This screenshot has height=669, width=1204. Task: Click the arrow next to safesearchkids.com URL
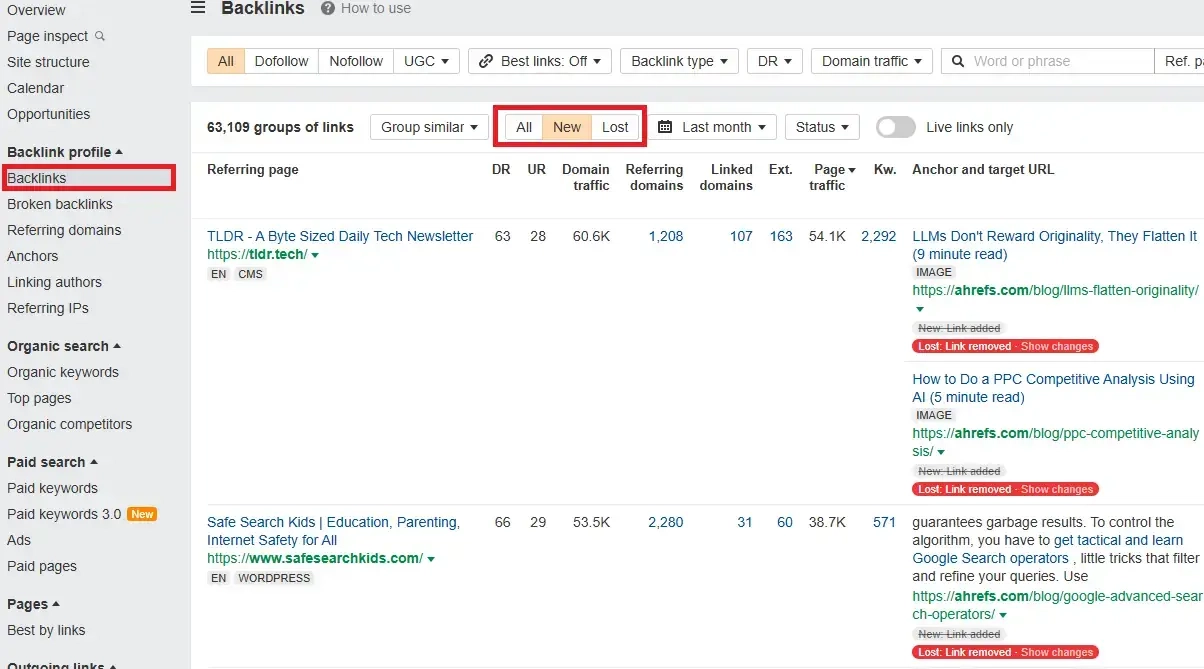(x=431, y=559)
